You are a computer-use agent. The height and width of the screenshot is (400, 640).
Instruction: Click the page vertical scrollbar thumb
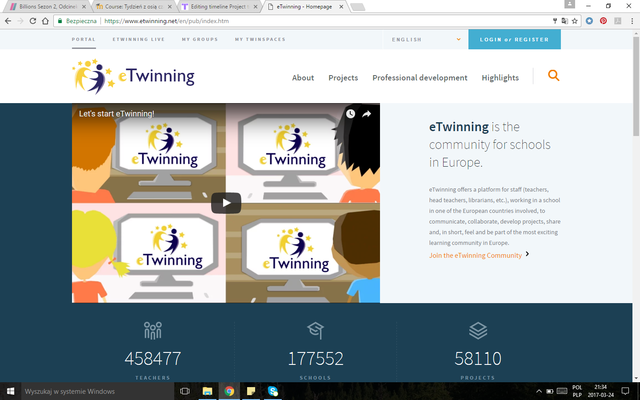point(636,87)
